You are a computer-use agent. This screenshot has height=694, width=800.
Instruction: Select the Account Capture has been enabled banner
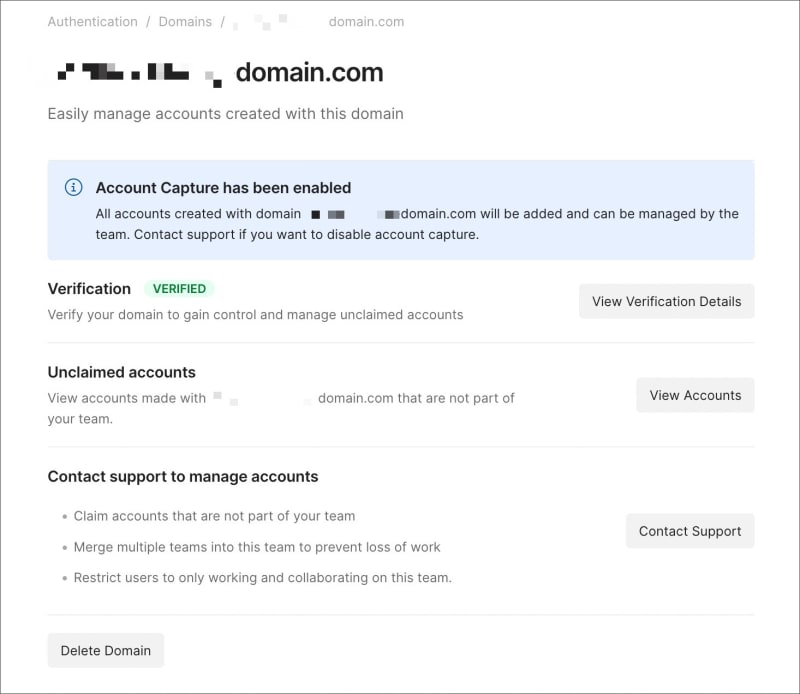pyautogui.click(x=223, y=187)
